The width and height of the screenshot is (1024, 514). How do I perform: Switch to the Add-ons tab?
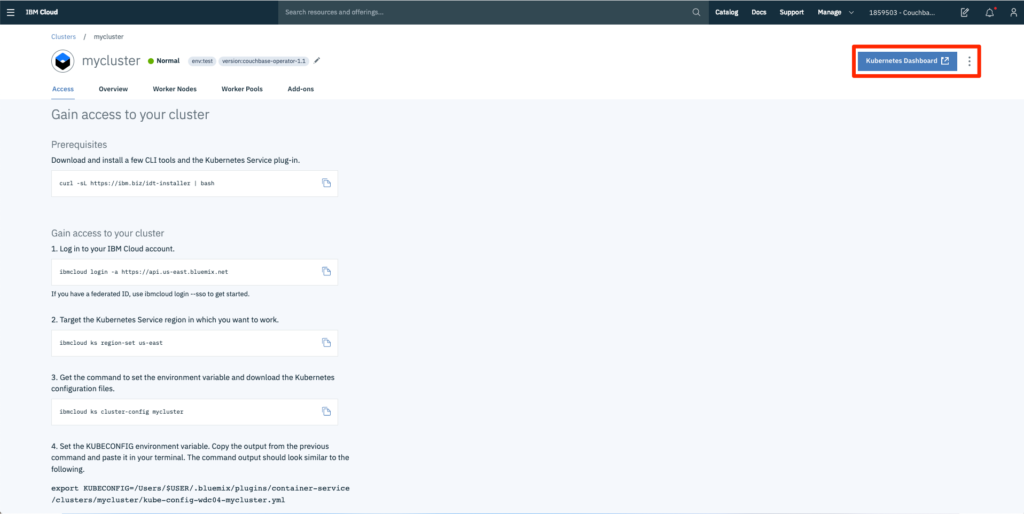pyautogui.click(x=300, y=89)
